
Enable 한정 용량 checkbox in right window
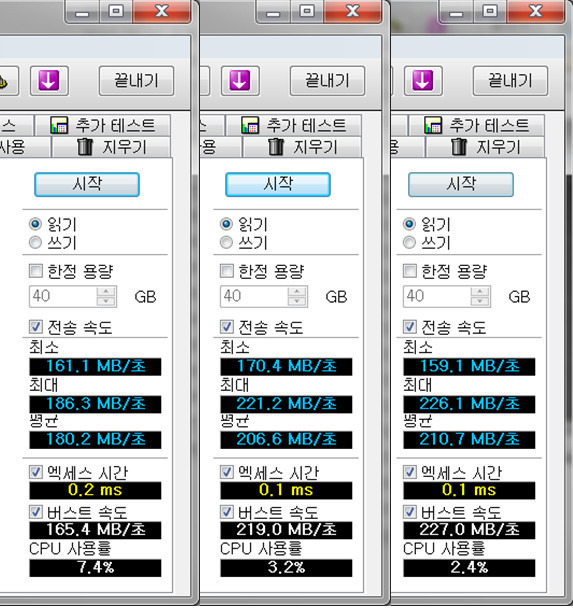pyautogui.click(x=409, y=271)
